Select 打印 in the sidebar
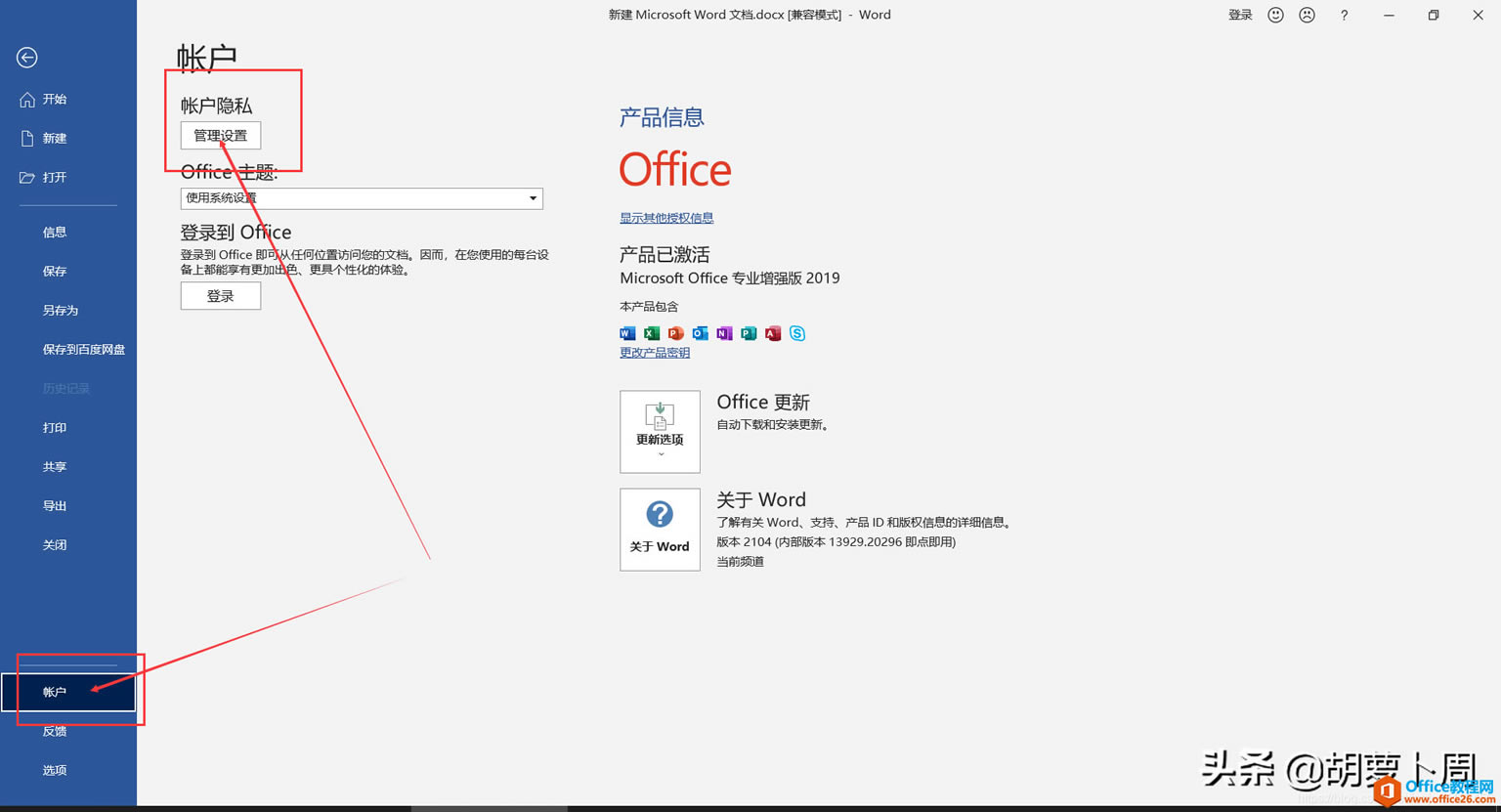1501x812 pixels. click(x=55, y=427)
